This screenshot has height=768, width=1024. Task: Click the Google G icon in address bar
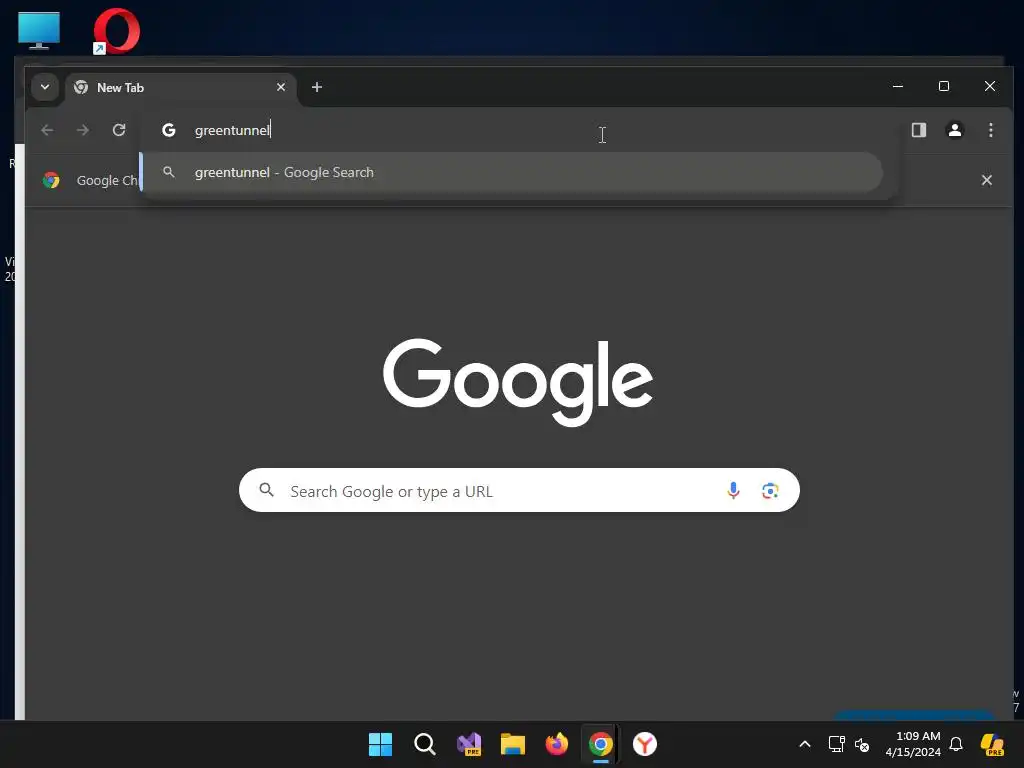point(168,130)
